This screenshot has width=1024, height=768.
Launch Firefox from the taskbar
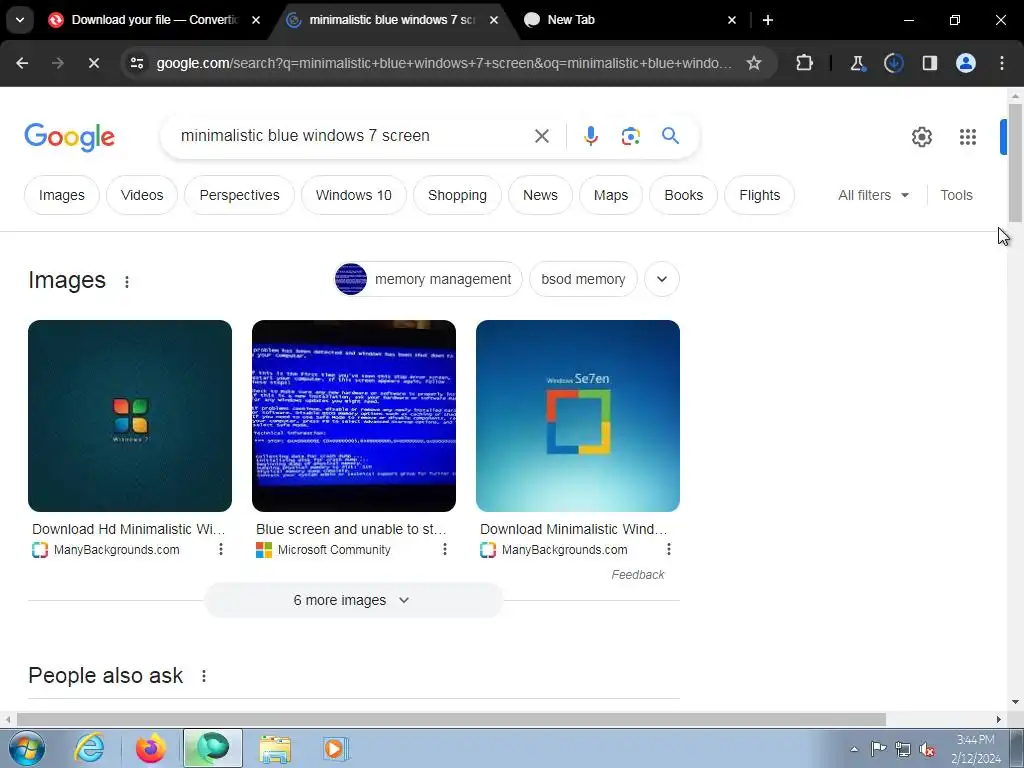pos(150,748)
